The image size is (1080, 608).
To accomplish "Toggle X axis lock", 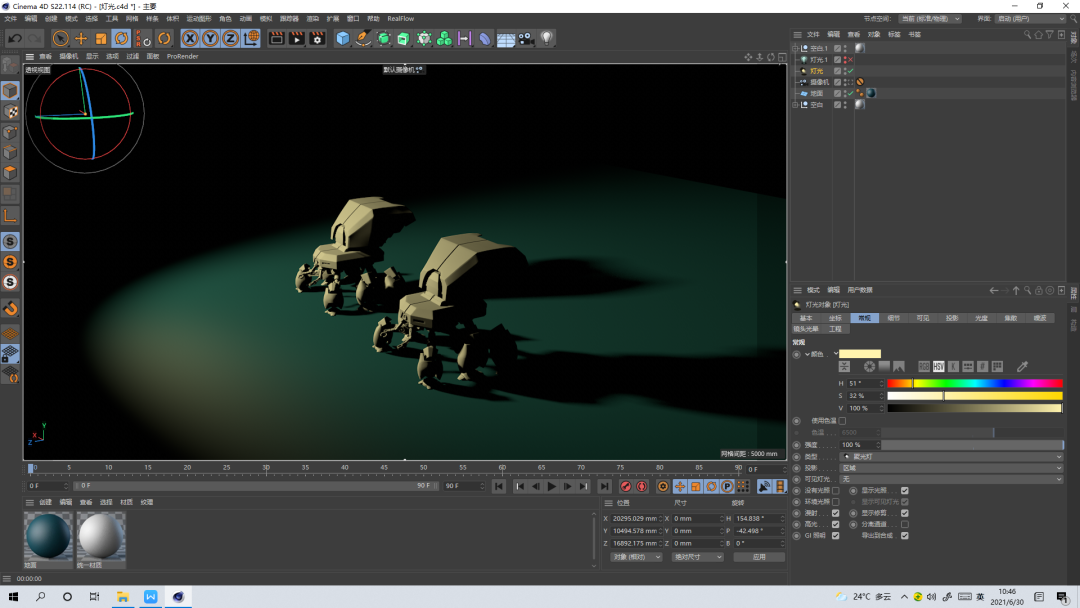I will tap(190, 39).
